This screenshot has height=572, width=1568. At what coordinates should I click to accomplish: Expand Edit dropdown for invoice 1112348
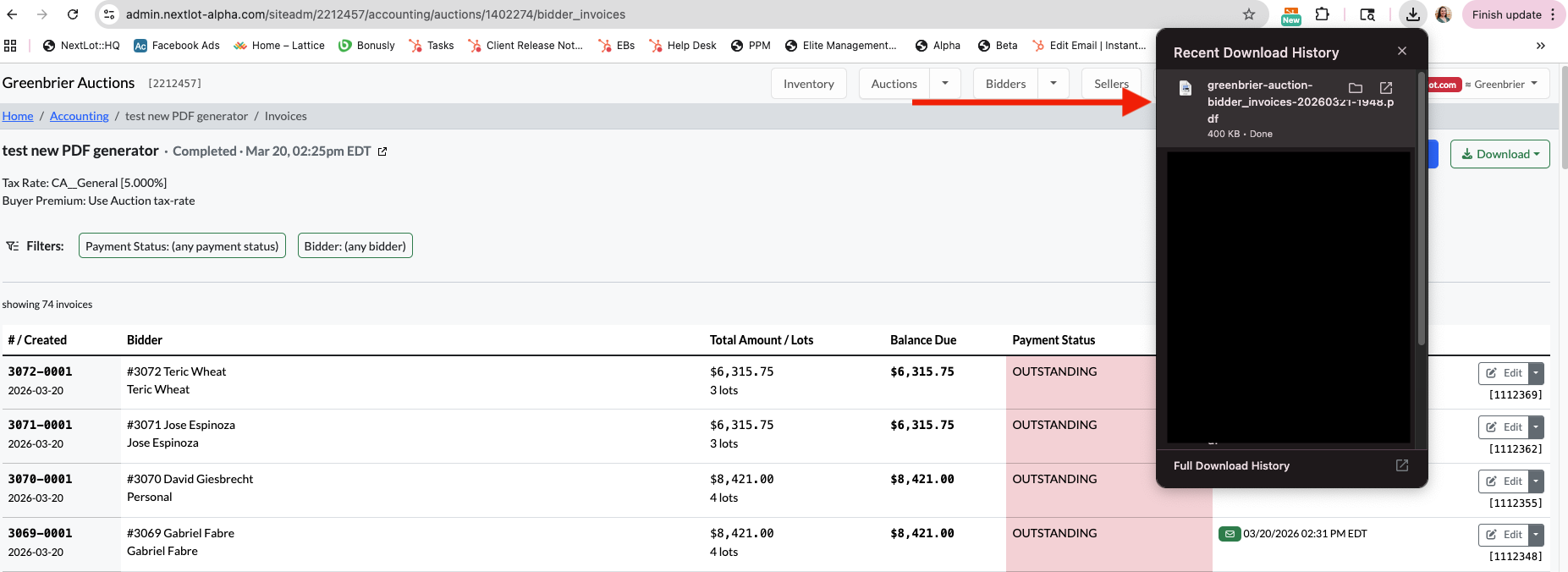click(x=1537, y=535)
